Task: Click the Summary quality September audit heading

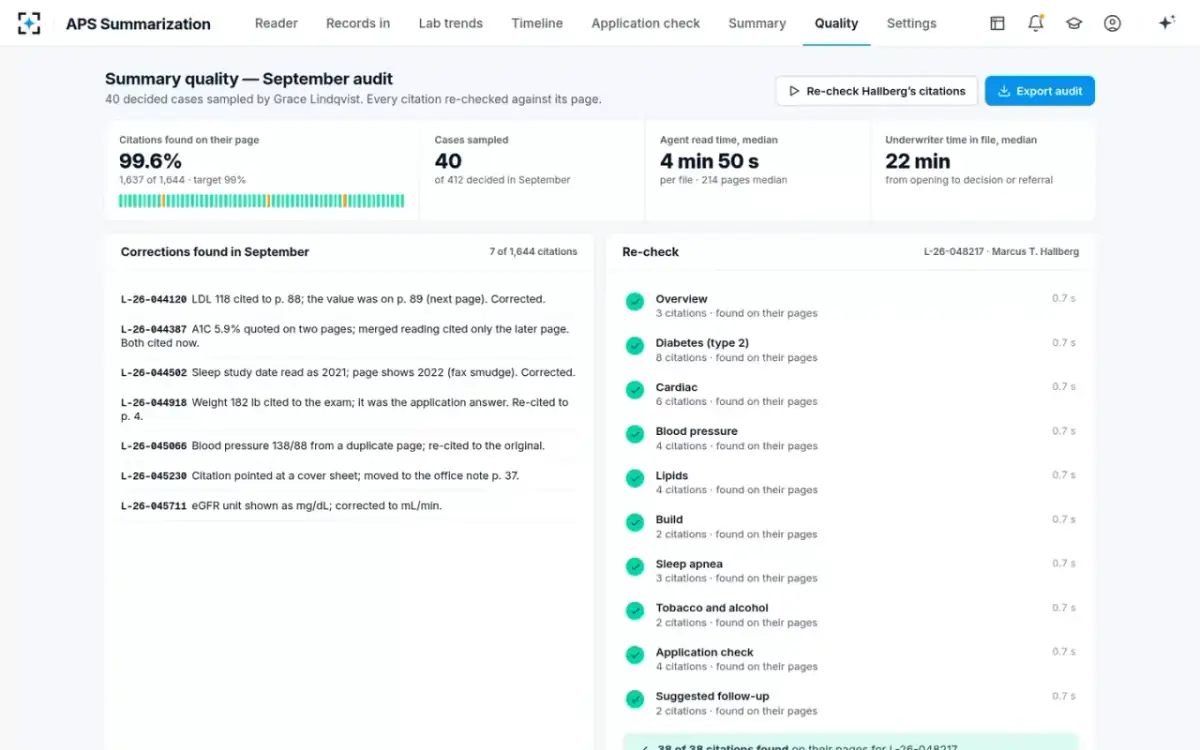Action: pos(249,79)
